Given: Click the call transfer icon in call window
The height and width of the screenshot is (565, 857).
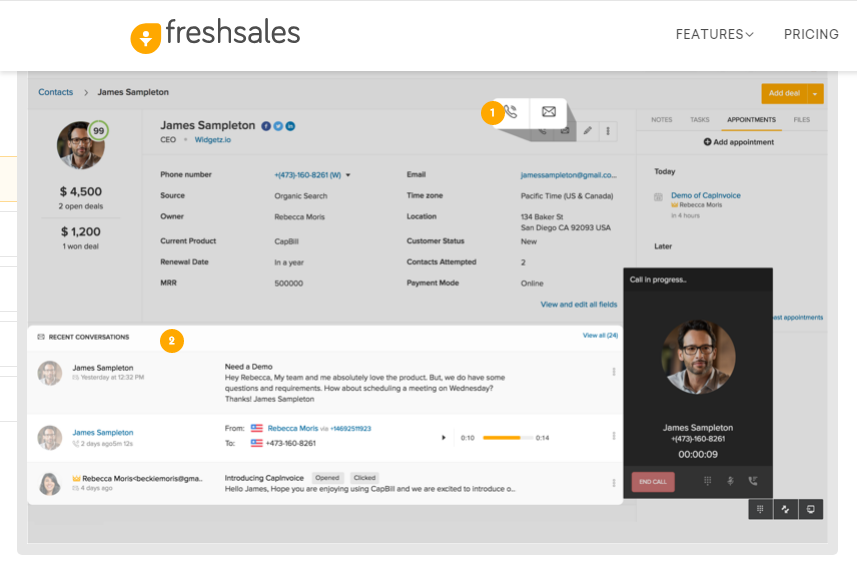Looking at the screenshot, I should (x=753, y=481).
